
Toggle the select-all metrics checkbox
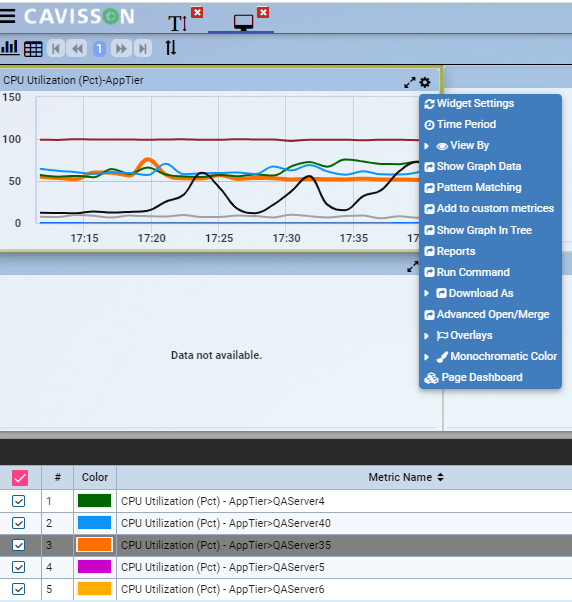point(20,478)
